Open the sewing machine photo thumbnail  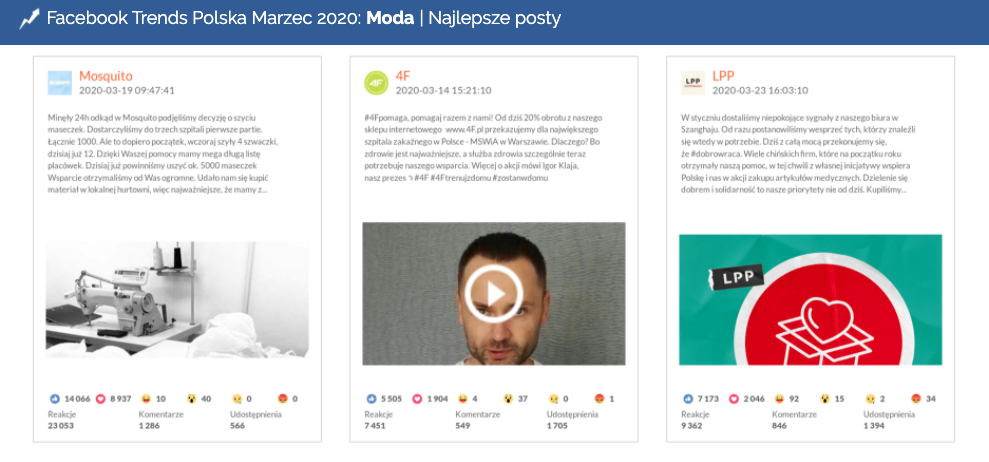[177, 298]
